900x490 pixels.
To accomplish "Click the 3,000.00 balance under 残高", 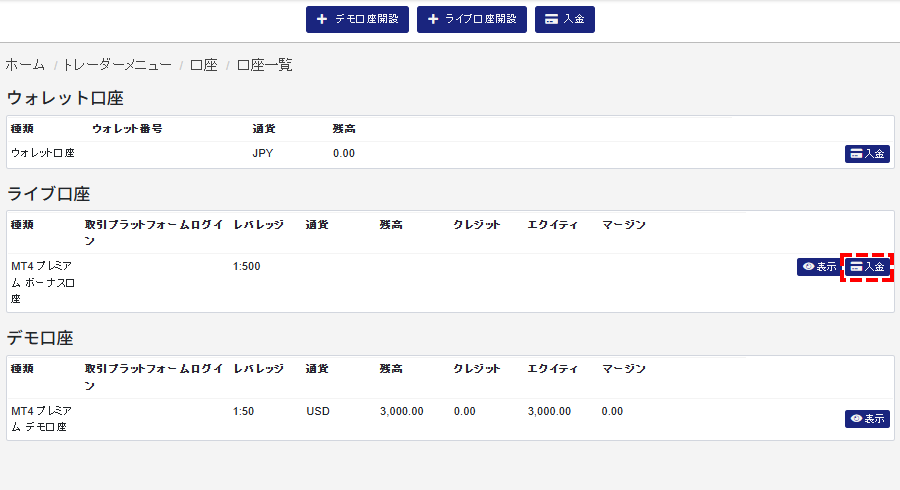I will click(x=402, y=411).
